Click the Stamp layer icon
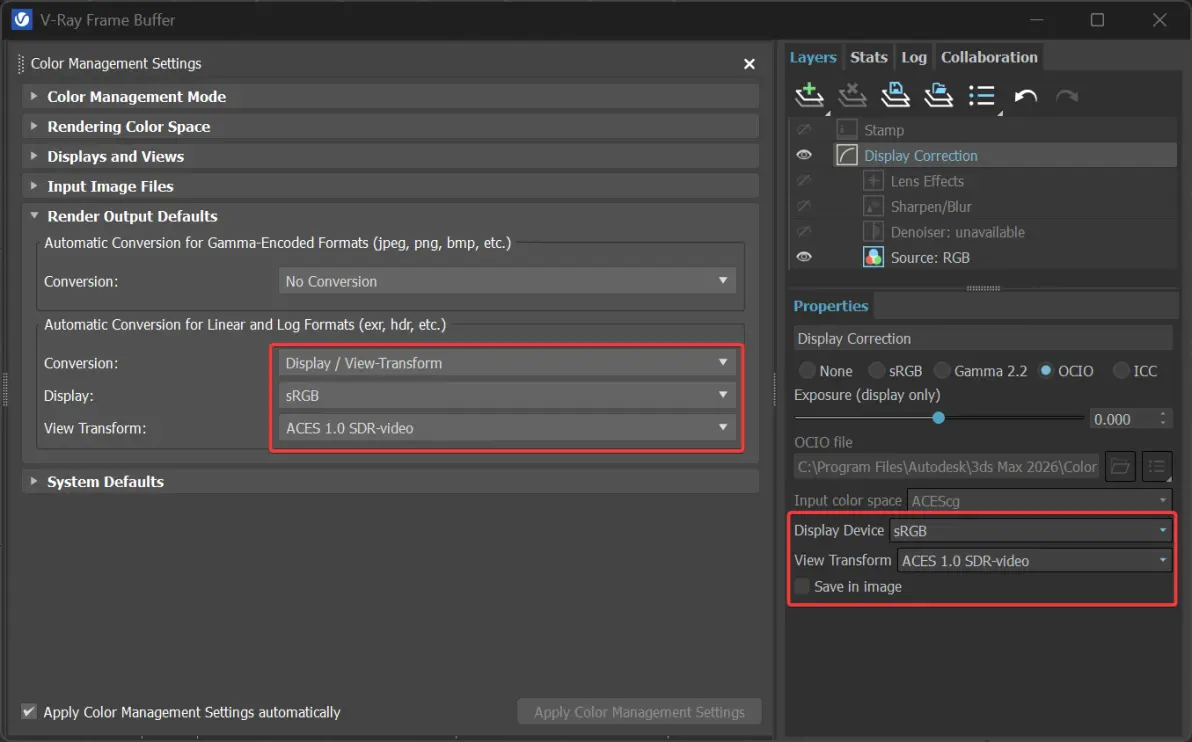The height and width of the screenshot is (742, 1192). 846,130
